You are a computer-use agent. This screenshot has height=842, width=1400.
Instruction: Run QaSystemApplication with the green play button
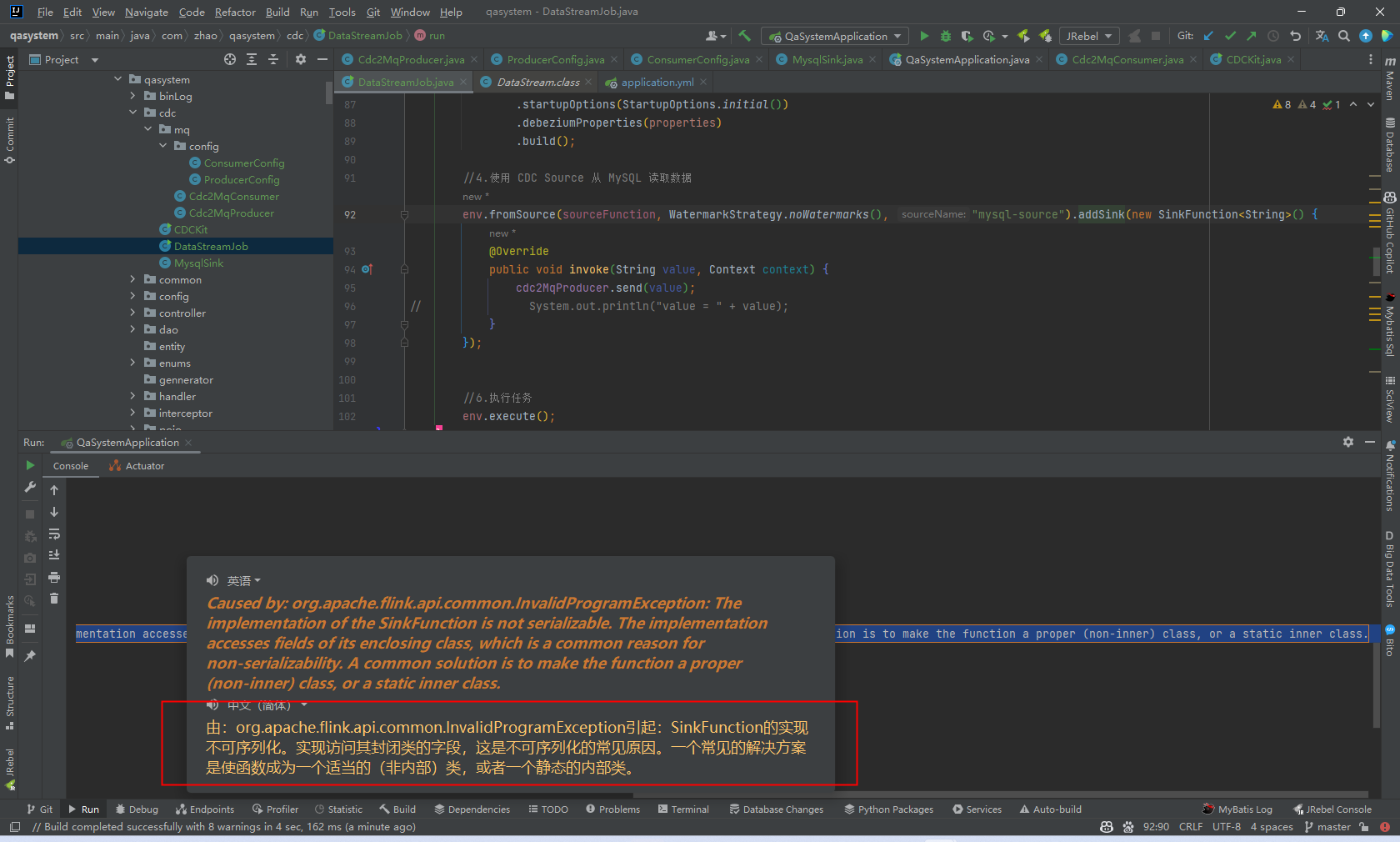pyautogui.click(x=924, y=36)
